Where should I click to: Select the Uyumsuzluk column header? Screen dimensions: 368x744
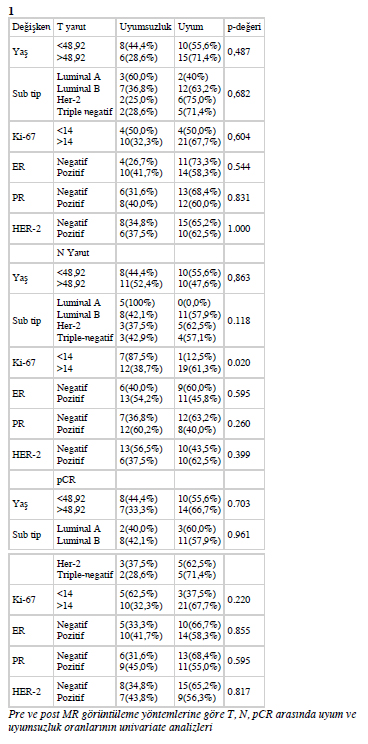click(x=145, y=27)
